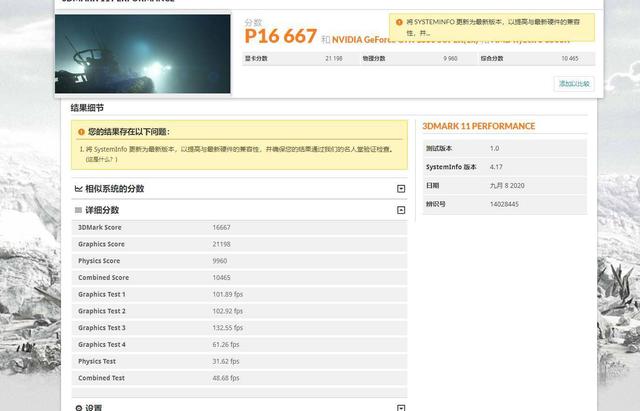
Task: Click the settings gear icon
Action: pos(79,408)
